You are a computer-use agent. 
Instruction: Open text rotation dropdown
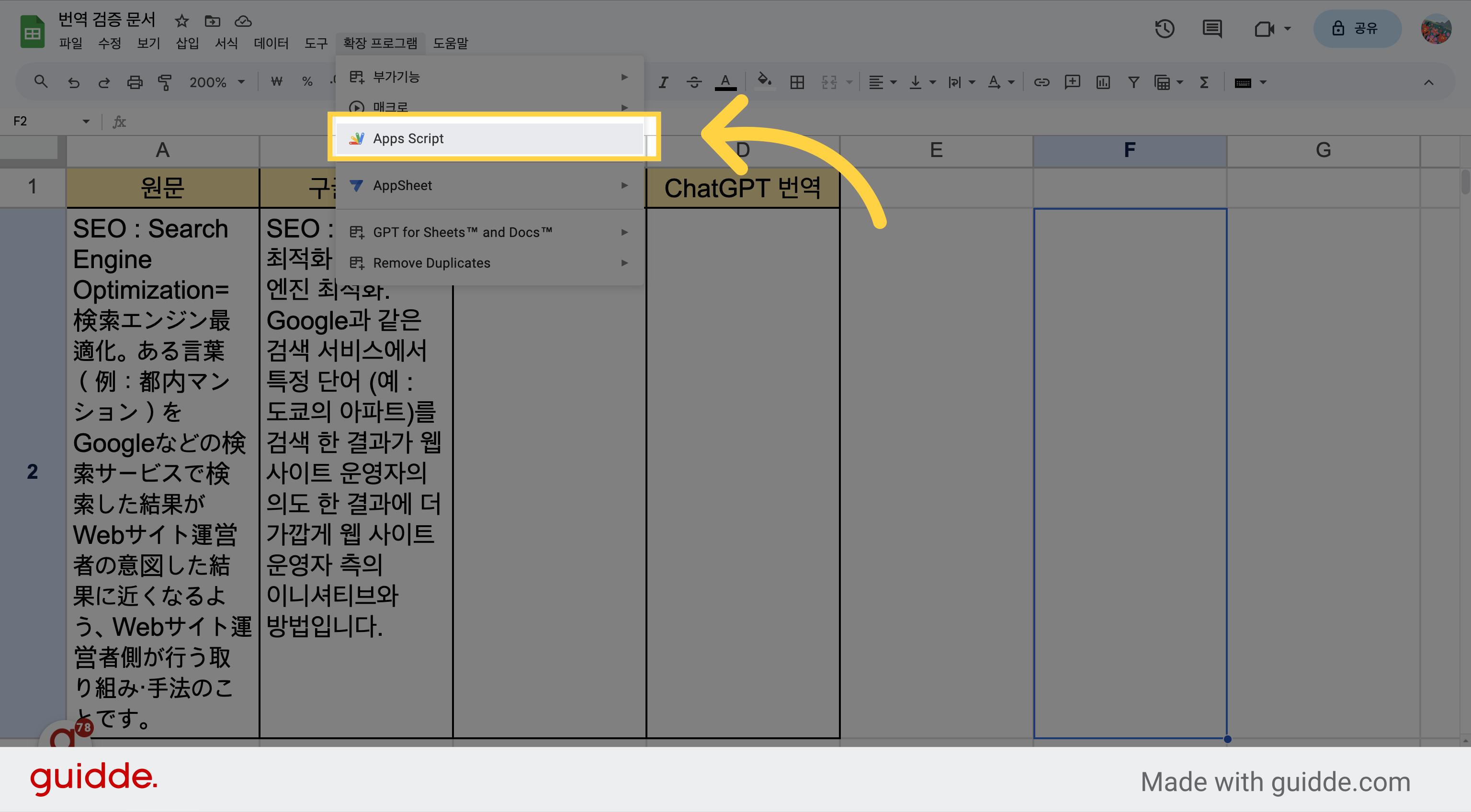coord(1000,82)
